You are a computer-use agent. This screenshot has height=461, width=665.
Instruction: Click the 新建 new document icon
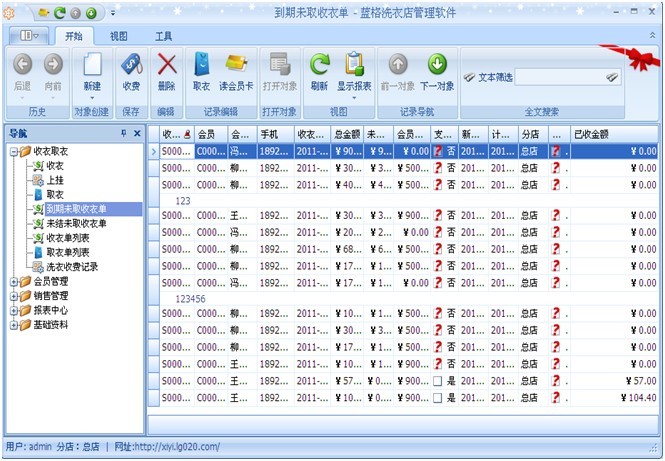click(92, 64)
